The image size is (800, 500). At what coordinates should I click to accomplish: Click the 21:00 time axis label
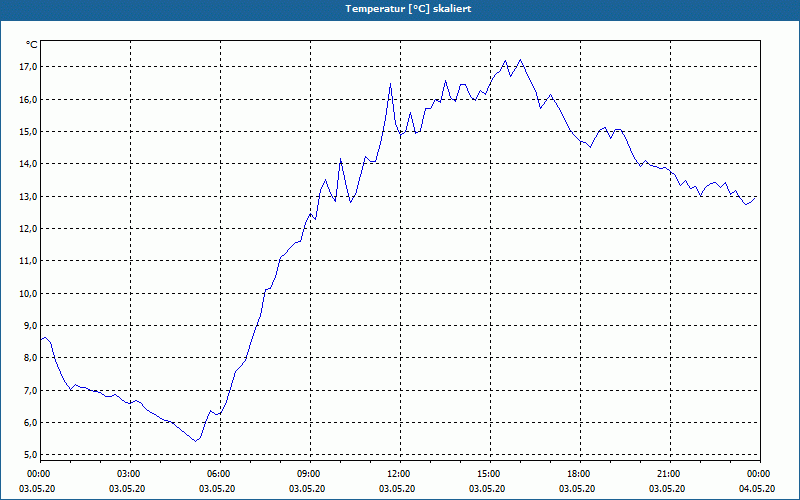pyautogui.click(x=670, y=474)
